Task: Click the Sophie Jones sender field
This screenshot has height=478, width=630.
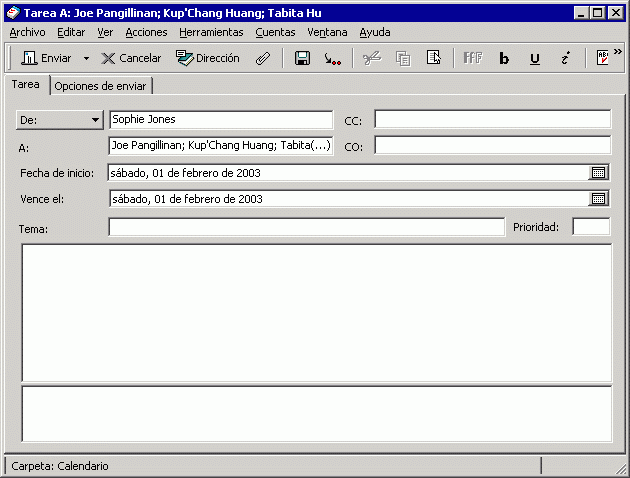Action: tap(221, 120)
